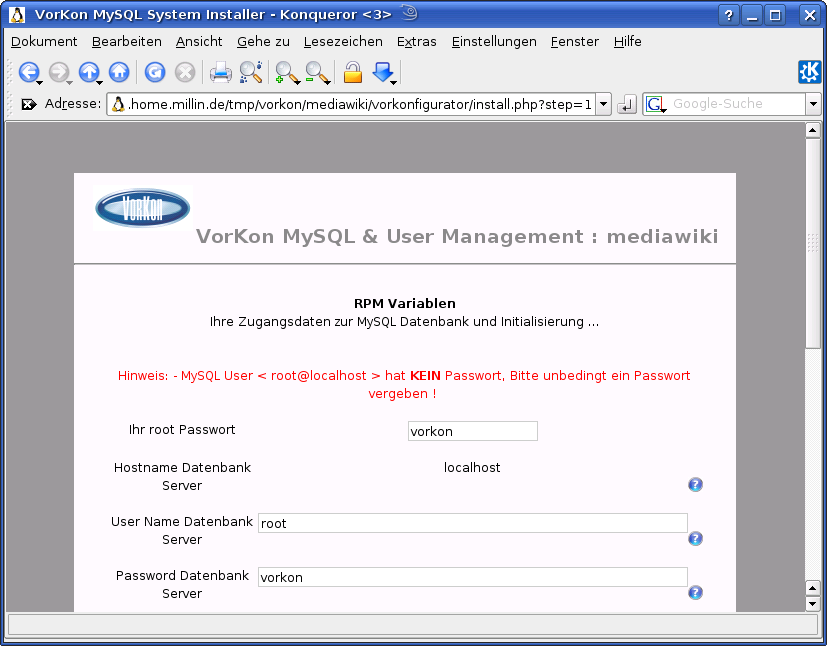The height and width of the screenshot is (646, 827).
Task: Click the blue down-arrow toolbar icon
Action: (x=383, y=72)
